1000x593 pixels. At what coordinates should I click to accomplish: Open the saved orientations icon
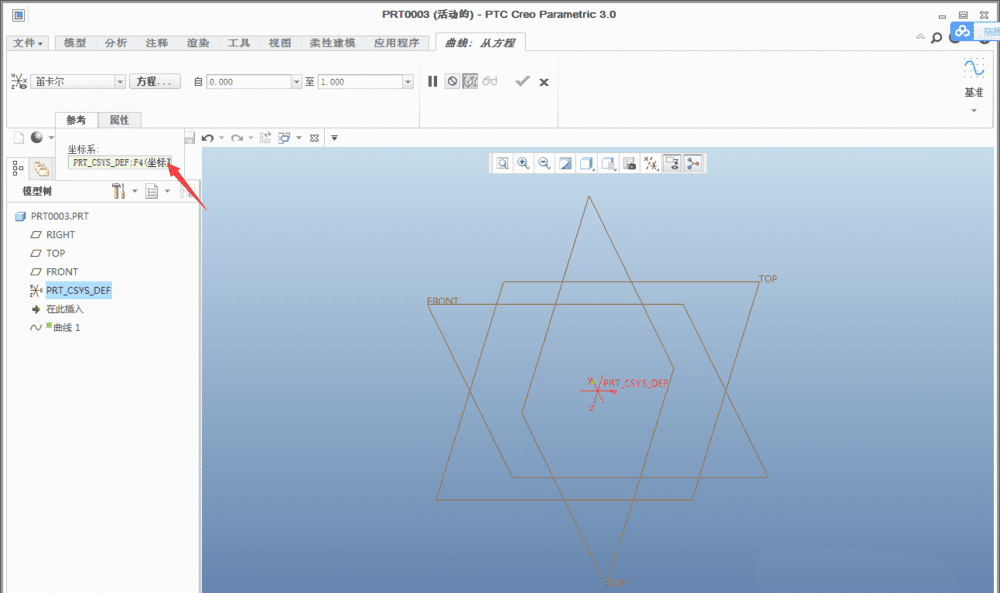tap(608, 164)
